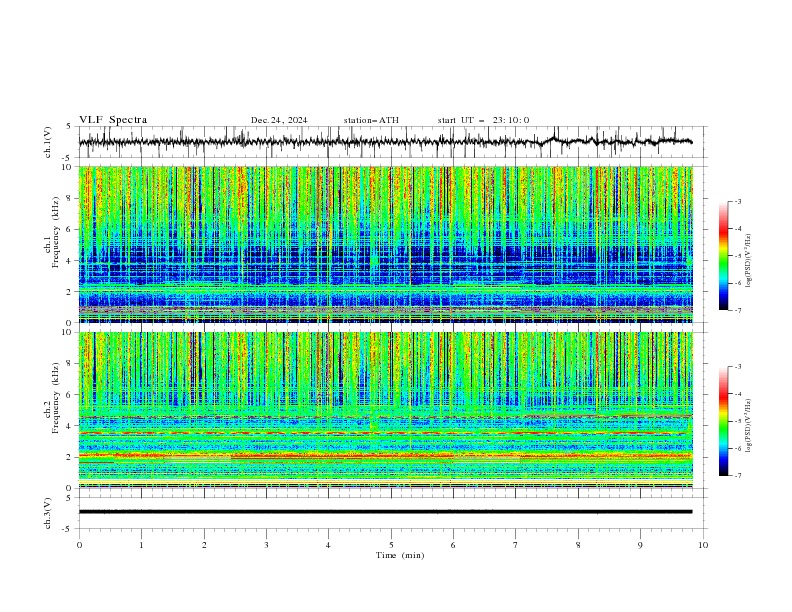Click inside the ch.2 spectrogram panel

pyautogui.click(x=385, y=410)
